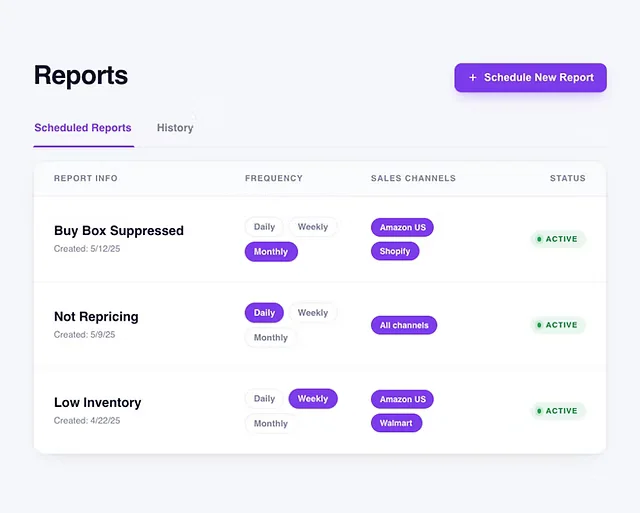
Task: Select Daily frequency for Buy Box Suppressed
Action: 264,227
